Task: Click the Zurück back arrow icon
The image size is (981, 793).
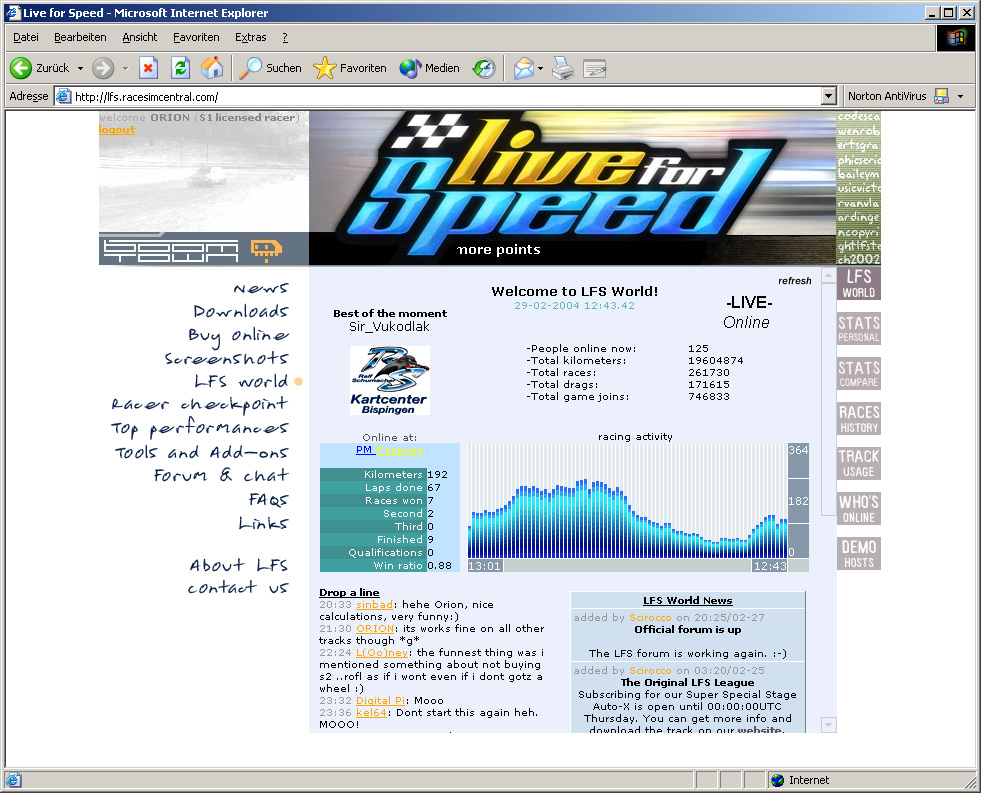Action: click(x=21, y=68)
